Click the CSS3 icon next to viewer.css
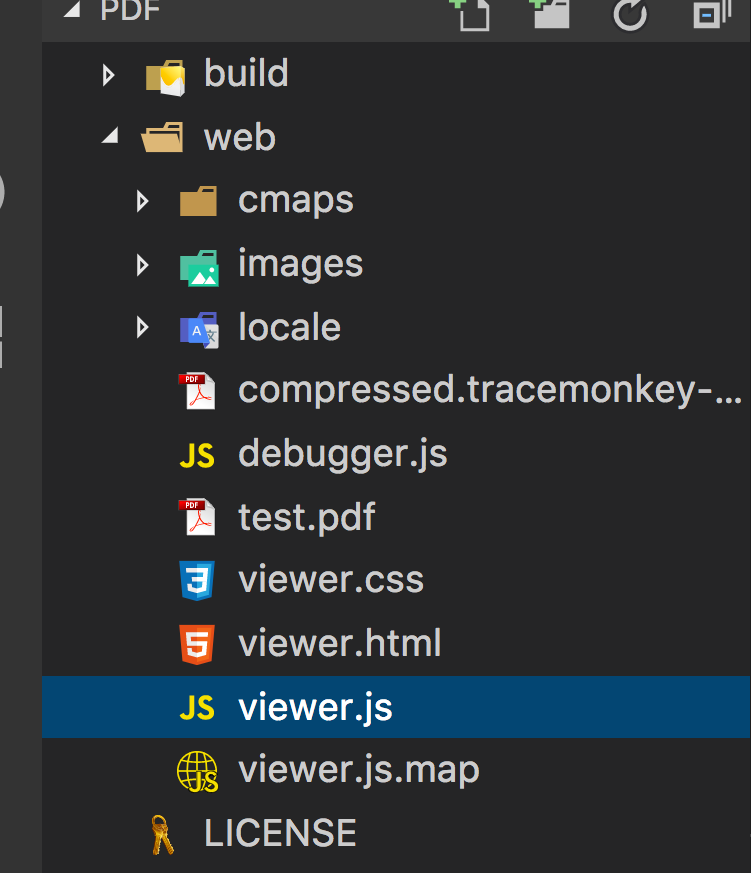 (x=197, y=581)
